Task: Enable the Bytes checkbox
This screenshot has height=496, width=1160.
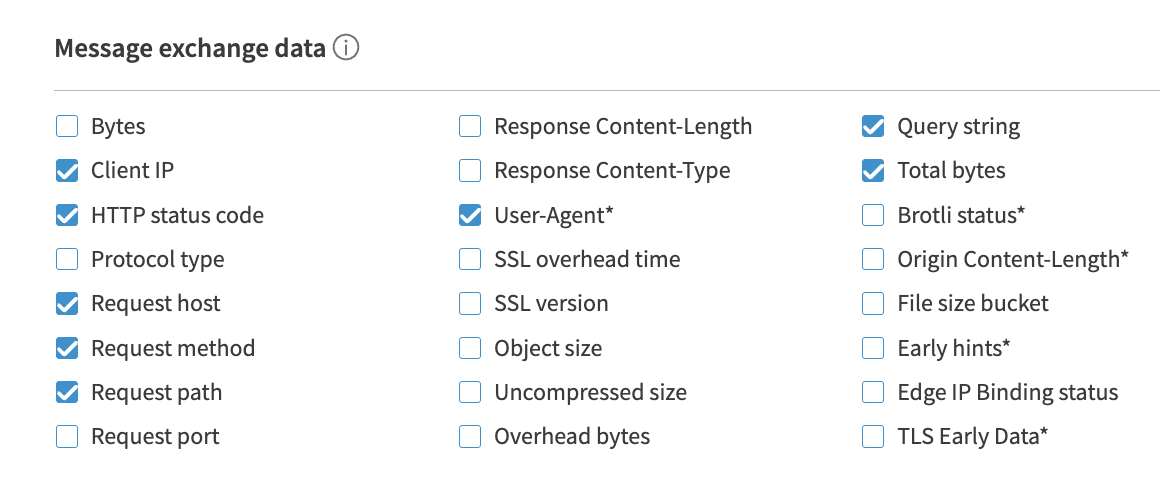Action: (x=67, y=127)
